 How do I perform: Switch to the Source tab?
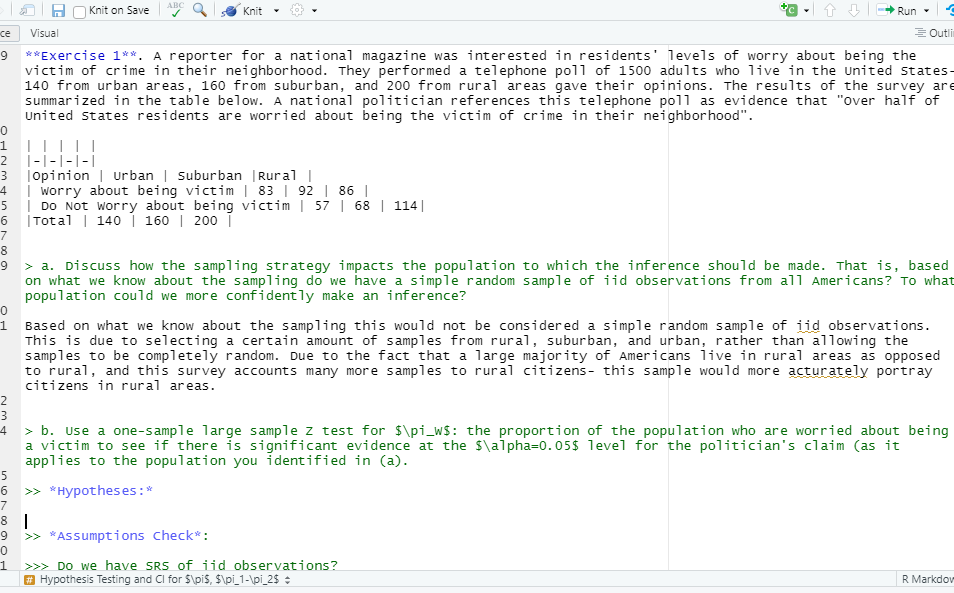pyautogui.click(x=8, y=33)
